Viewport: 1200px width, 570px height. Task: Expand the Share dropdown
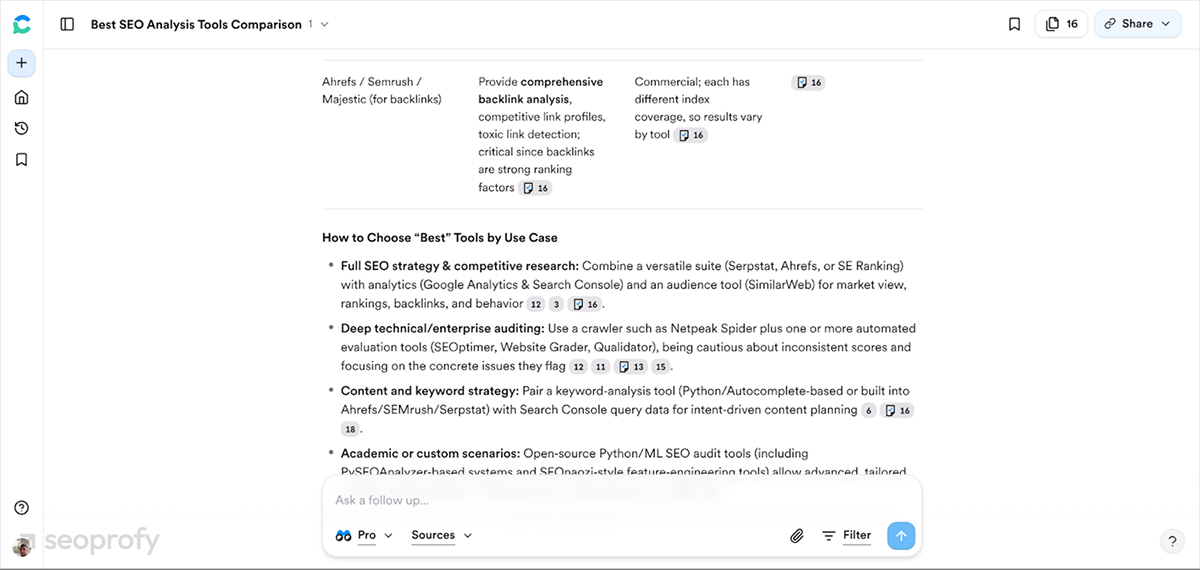pyautogui.click(x=1138, y=24)
